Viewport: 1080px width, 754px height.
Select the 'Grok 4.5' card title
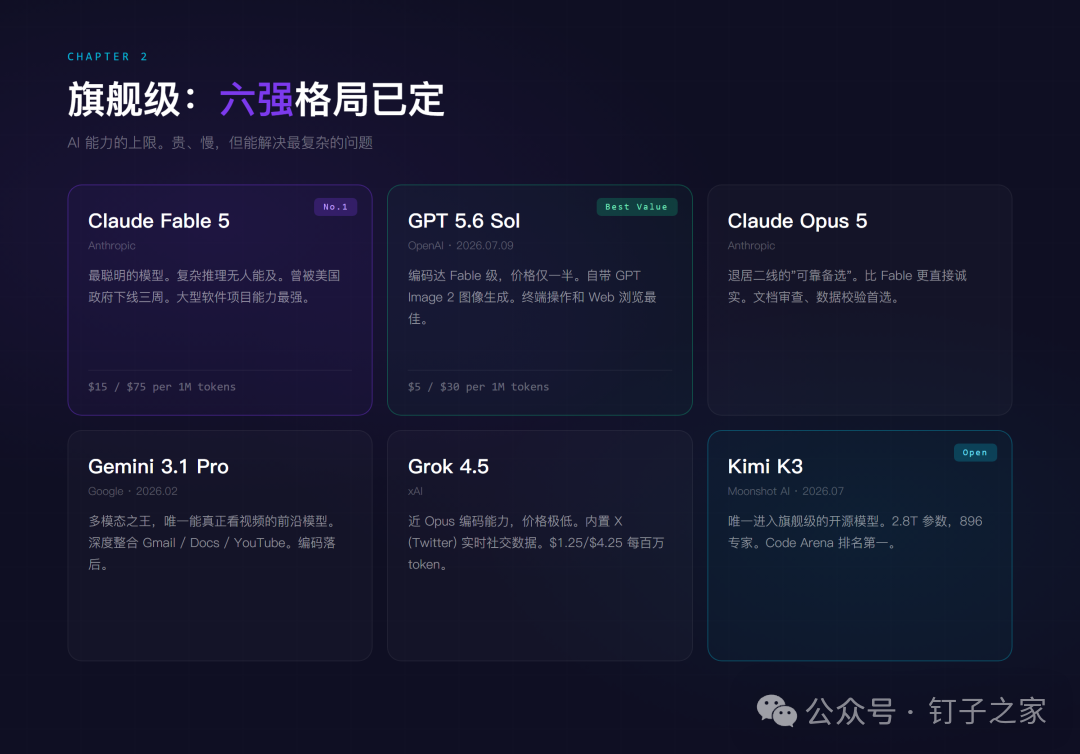pyautogui.click(x=448, y=467)
